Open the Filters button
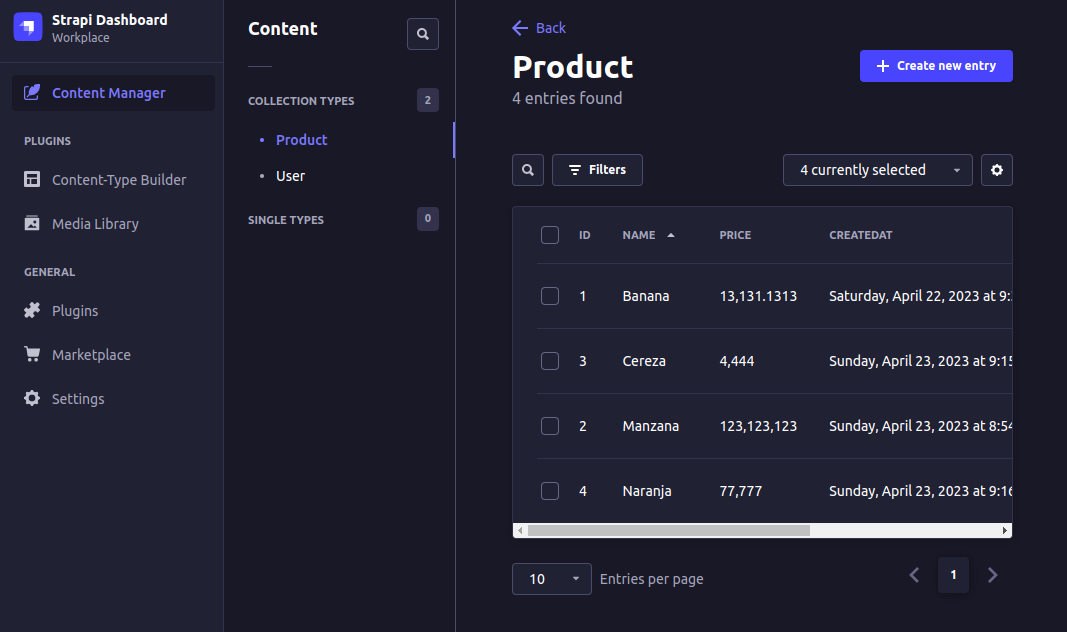The width and height of the screenshot is (1067, 632). click(x=597, y=170)
